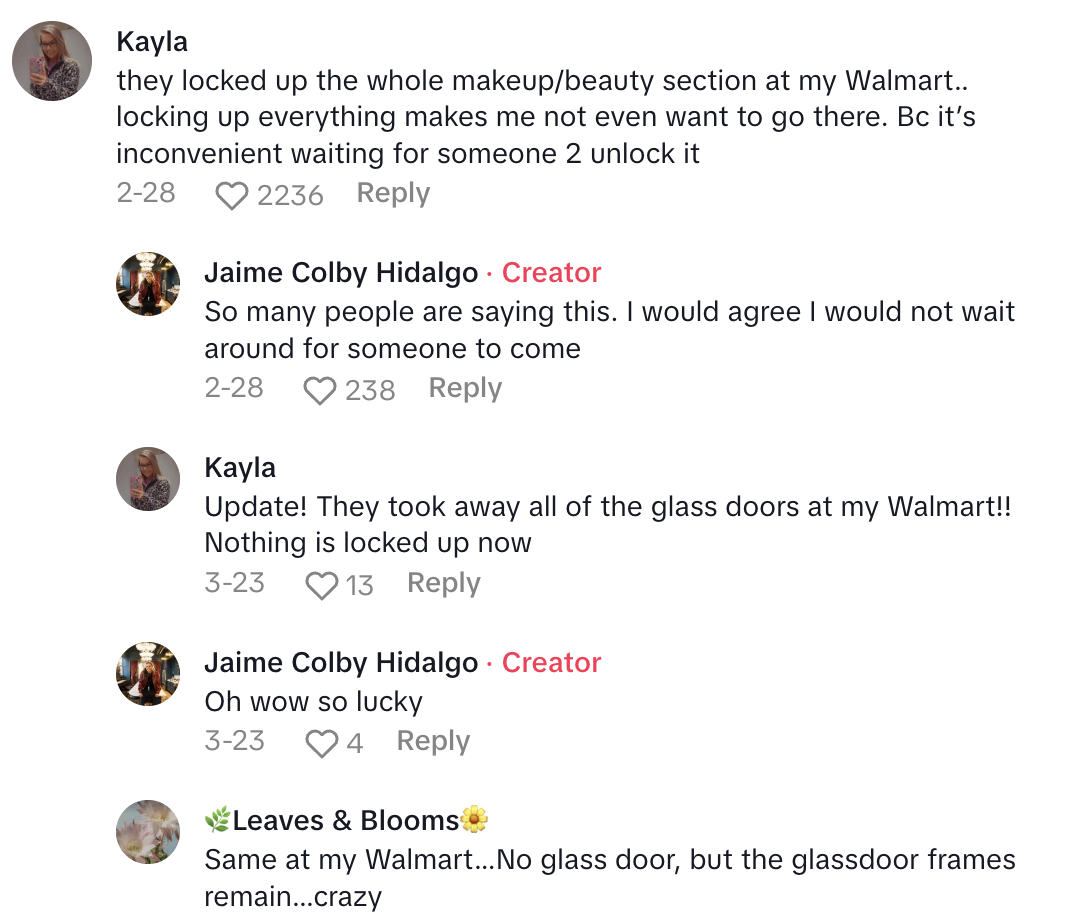Screen dimensions: 1076x920
Task: Click Jaime Colby Hidalgo's name on first reply
Action: pyautogui.click(x=341, y=273)
